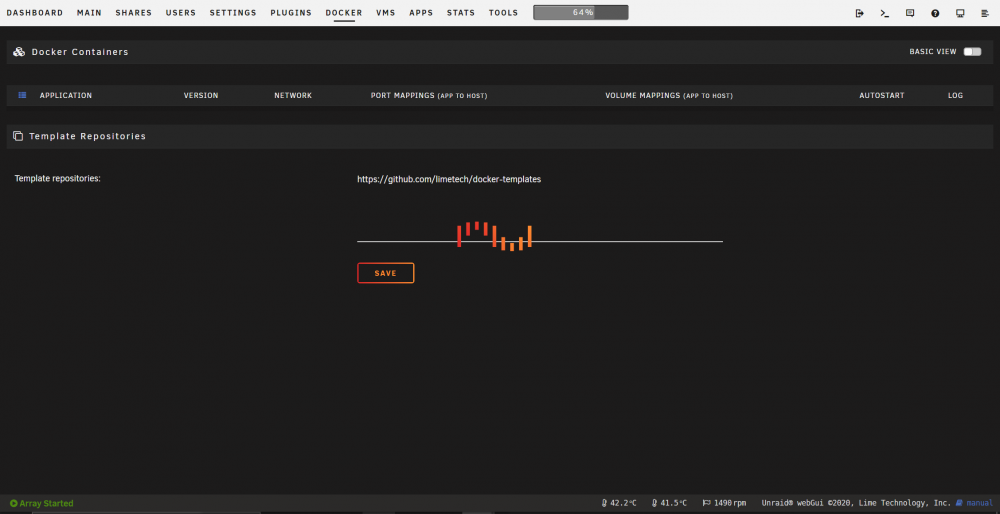
Task: Click the fan speed flag icon
Action: [707, 503]
